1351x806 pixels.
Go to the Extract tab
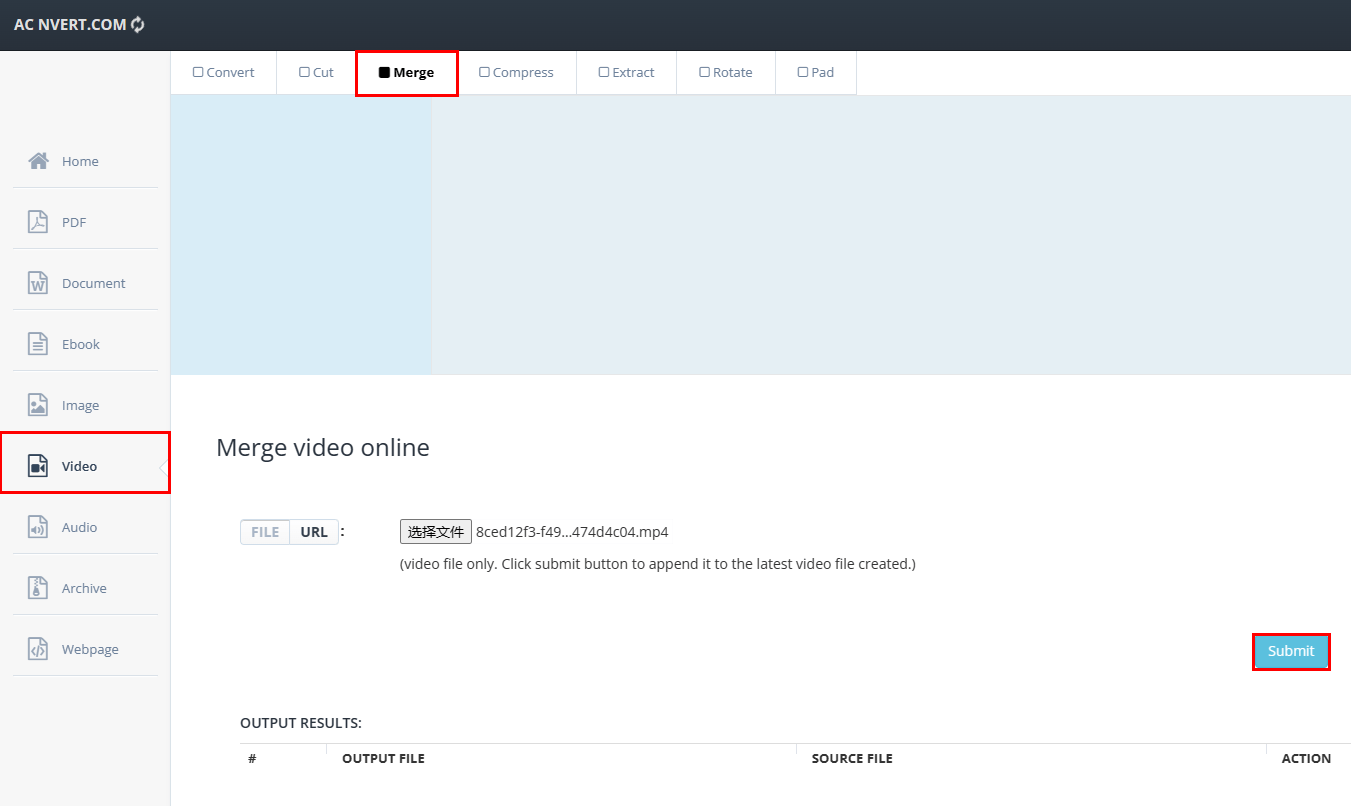pos(626,73)
